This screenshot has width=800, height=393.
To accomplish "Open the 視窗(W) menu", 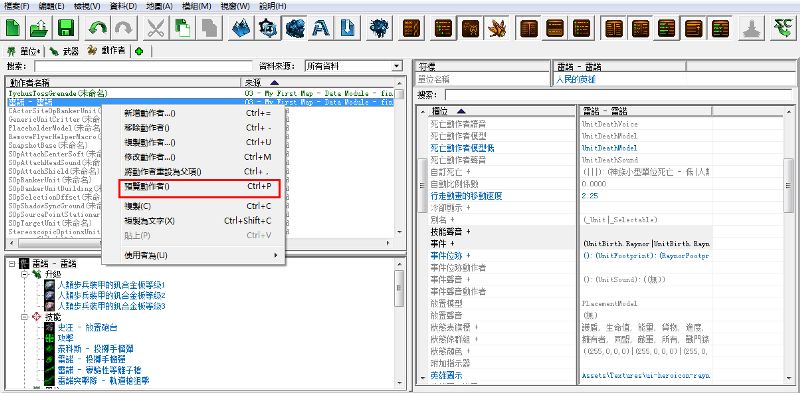I will [235, 6].
